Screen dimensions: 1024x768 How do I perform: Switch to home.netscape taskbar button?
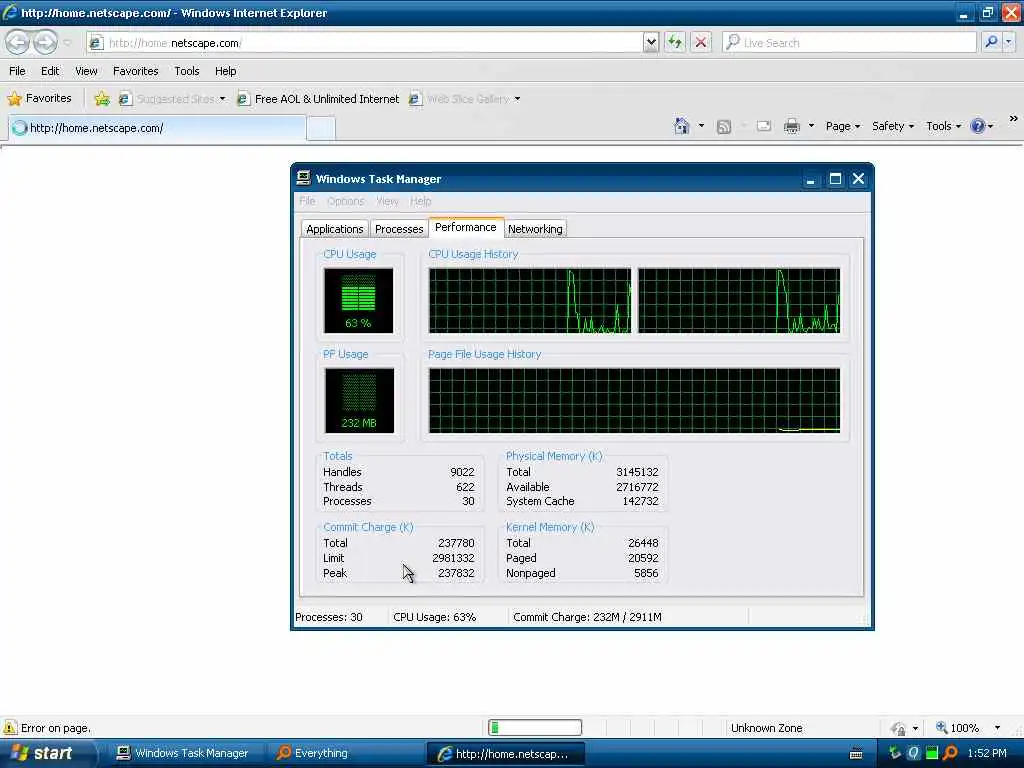pos(505,753)
